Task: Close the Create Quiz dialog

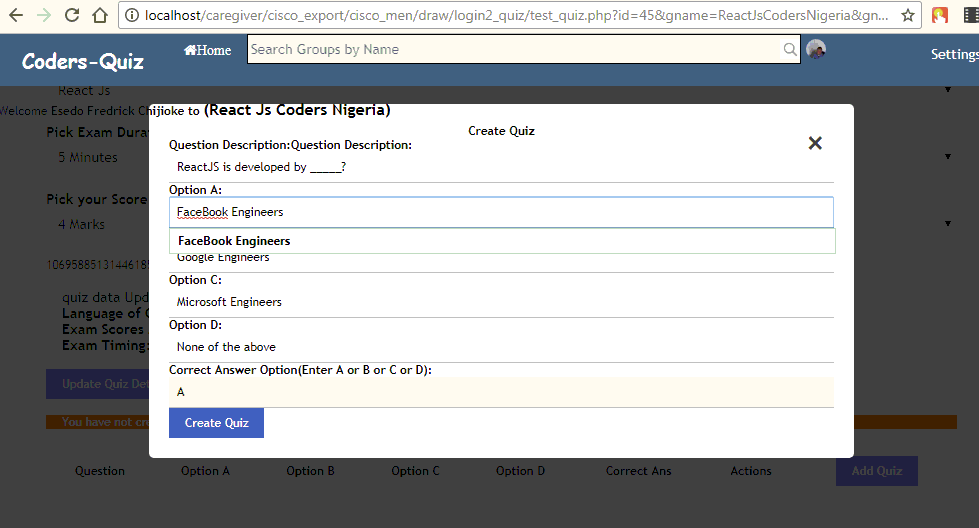Action: (x=815, y=143)
